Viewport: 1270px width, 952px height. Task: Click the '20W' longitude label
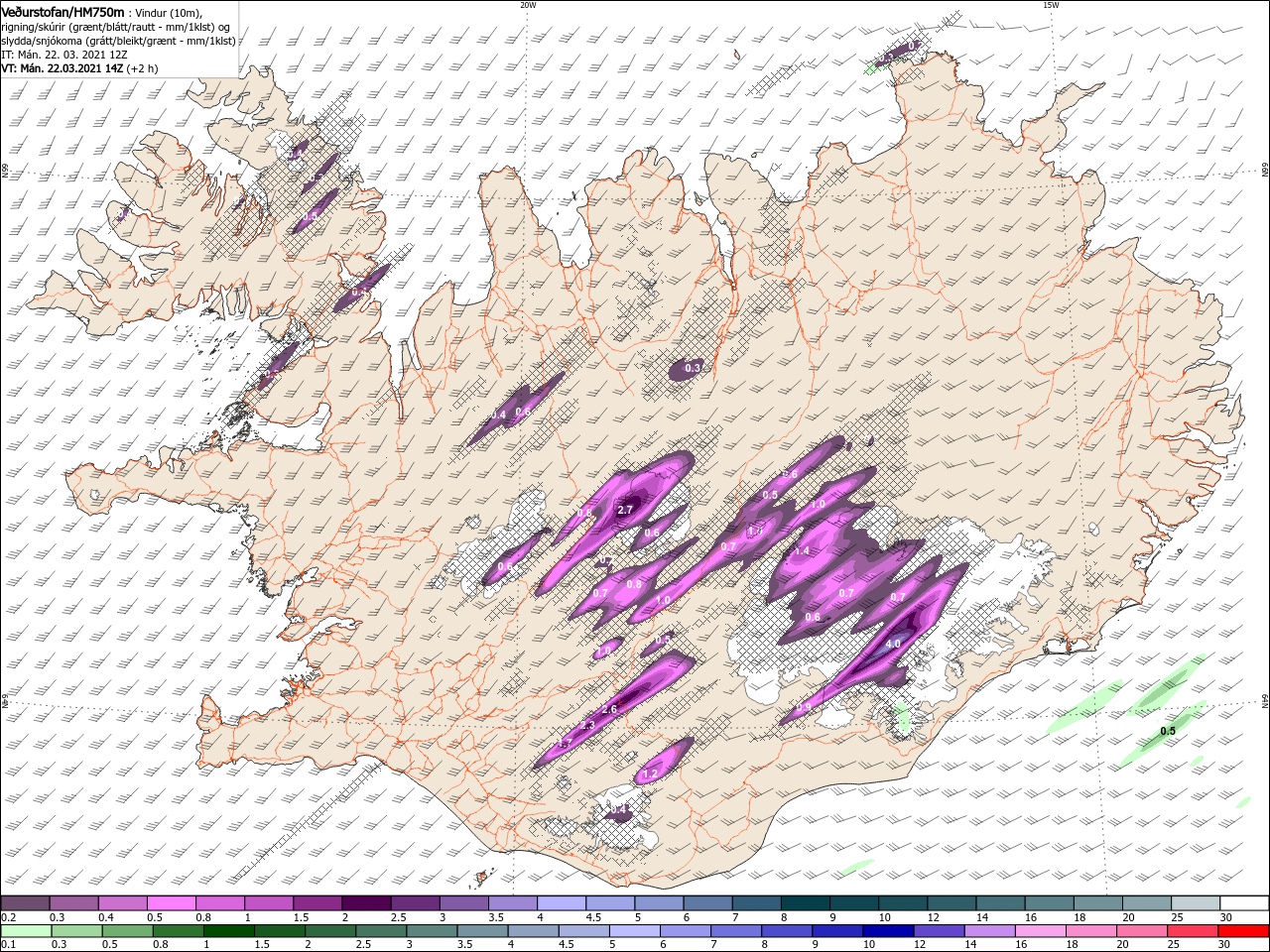click(x=528, y=5)
